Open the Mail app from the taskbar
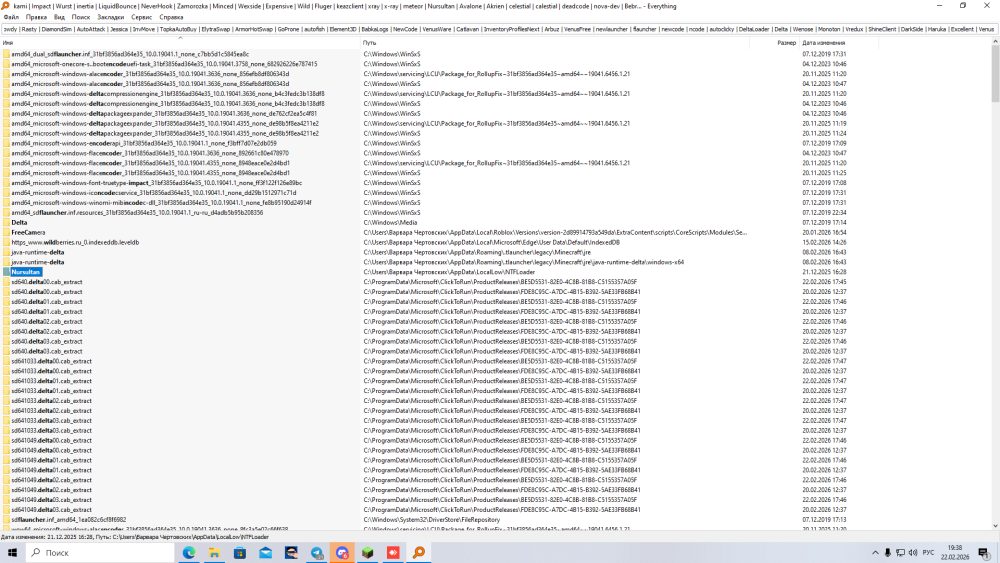 265,553
